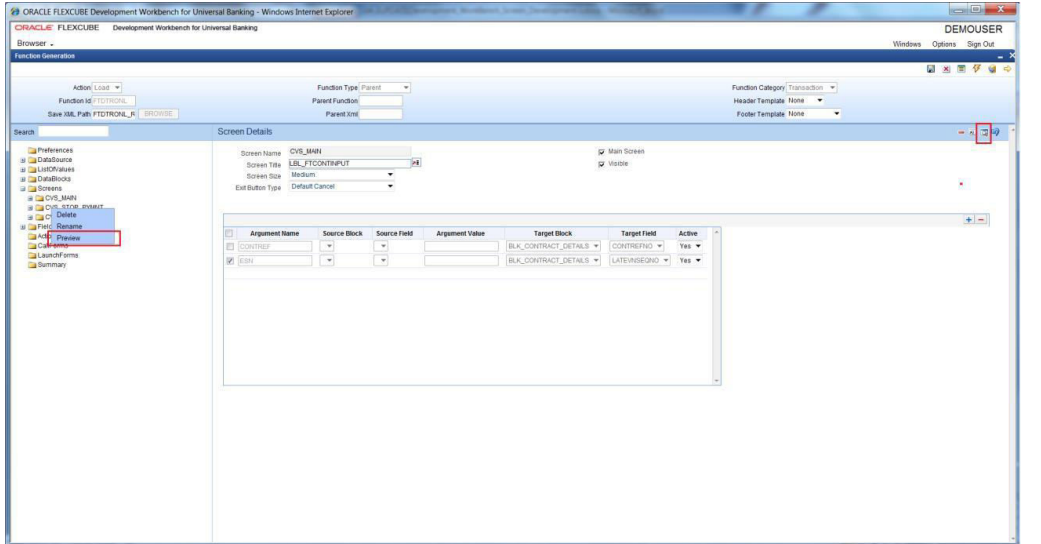Open the Source Block dropdown in CONTREF row
This screenshot has height=544, width=1041.
point(327,246)
